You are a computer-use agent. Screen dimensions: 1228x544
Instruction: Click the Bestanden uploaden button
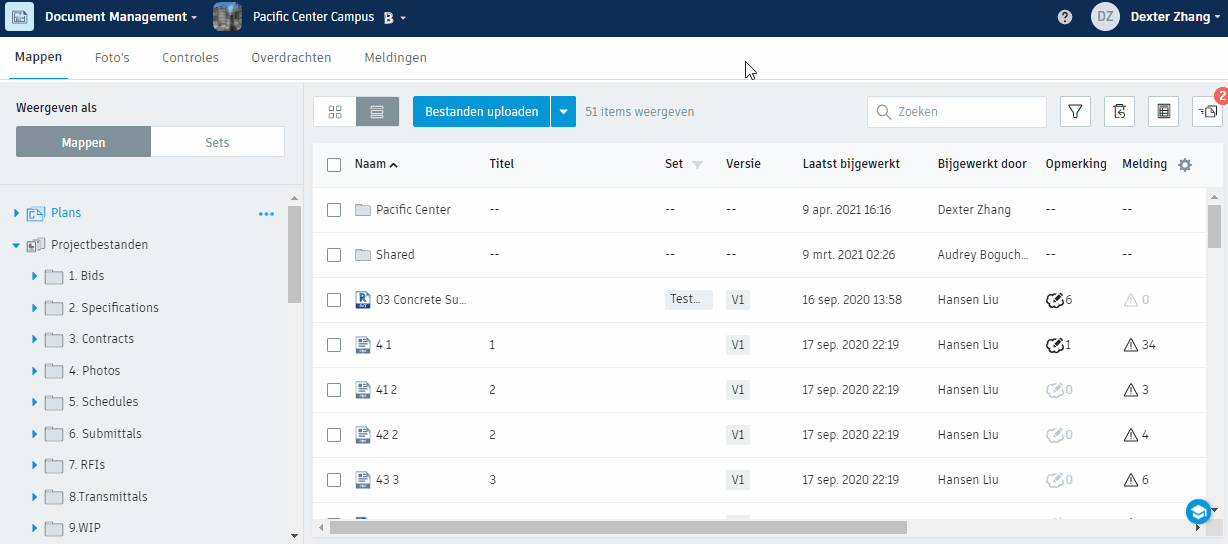(482, 112)
